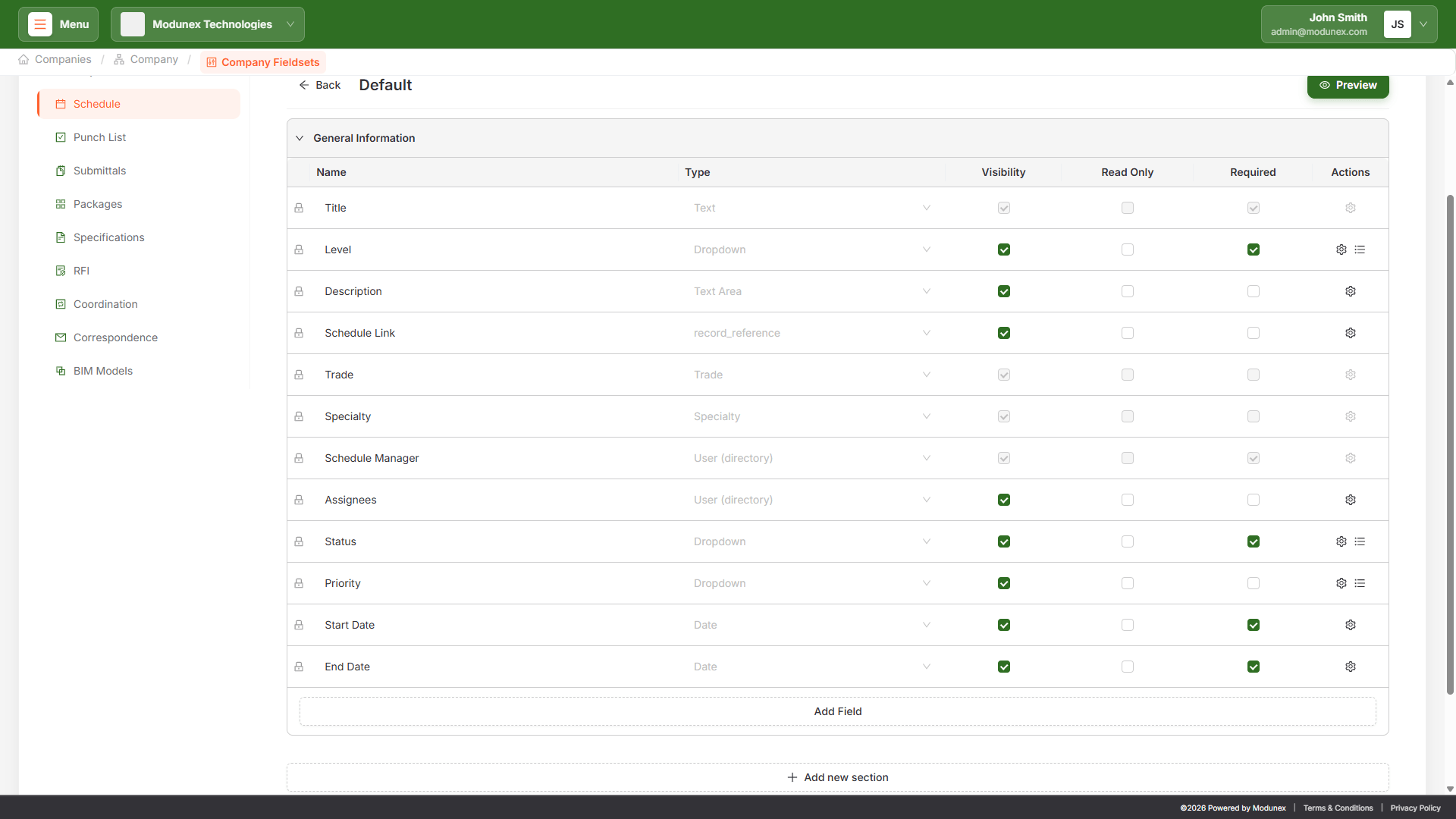The image size is (1456, 819).
Task: Open settings gear for Level field
Action: [1341, 249]
